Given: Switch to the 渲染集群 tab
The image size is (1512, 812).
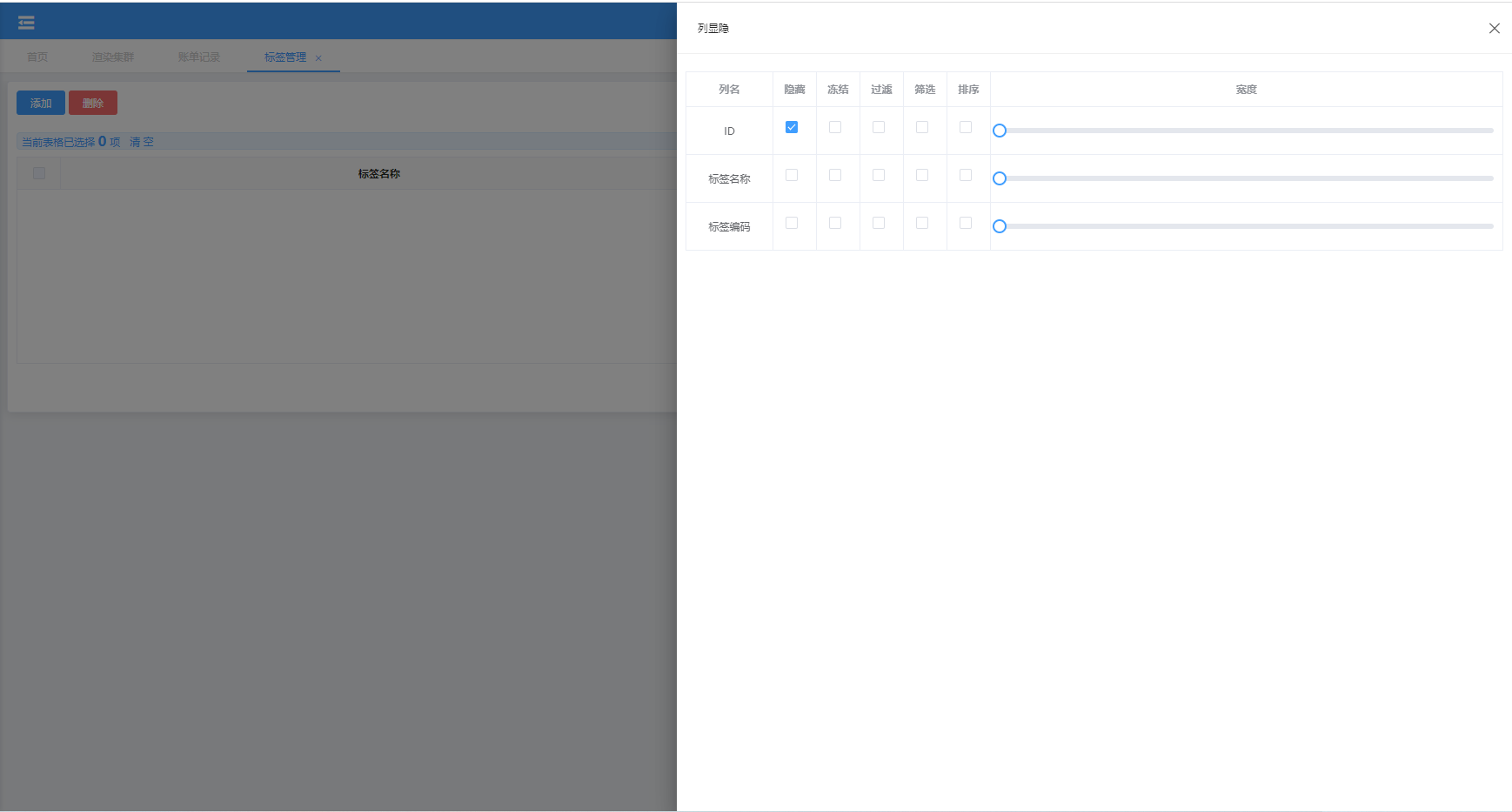Looking at the screenshot, I should pos(113,57).
